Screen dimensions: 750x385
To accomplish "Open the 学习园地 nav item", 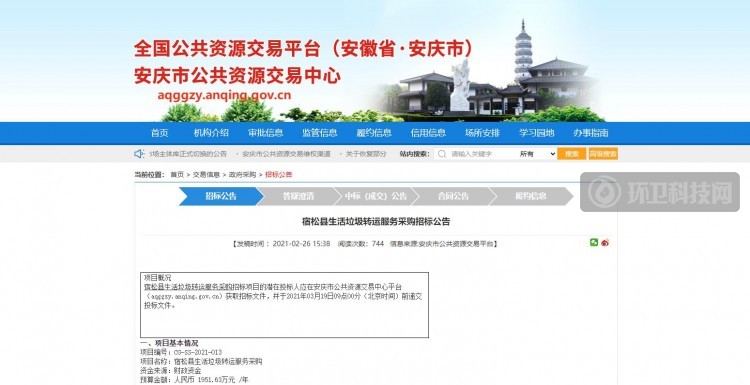I will click(537, 133).
